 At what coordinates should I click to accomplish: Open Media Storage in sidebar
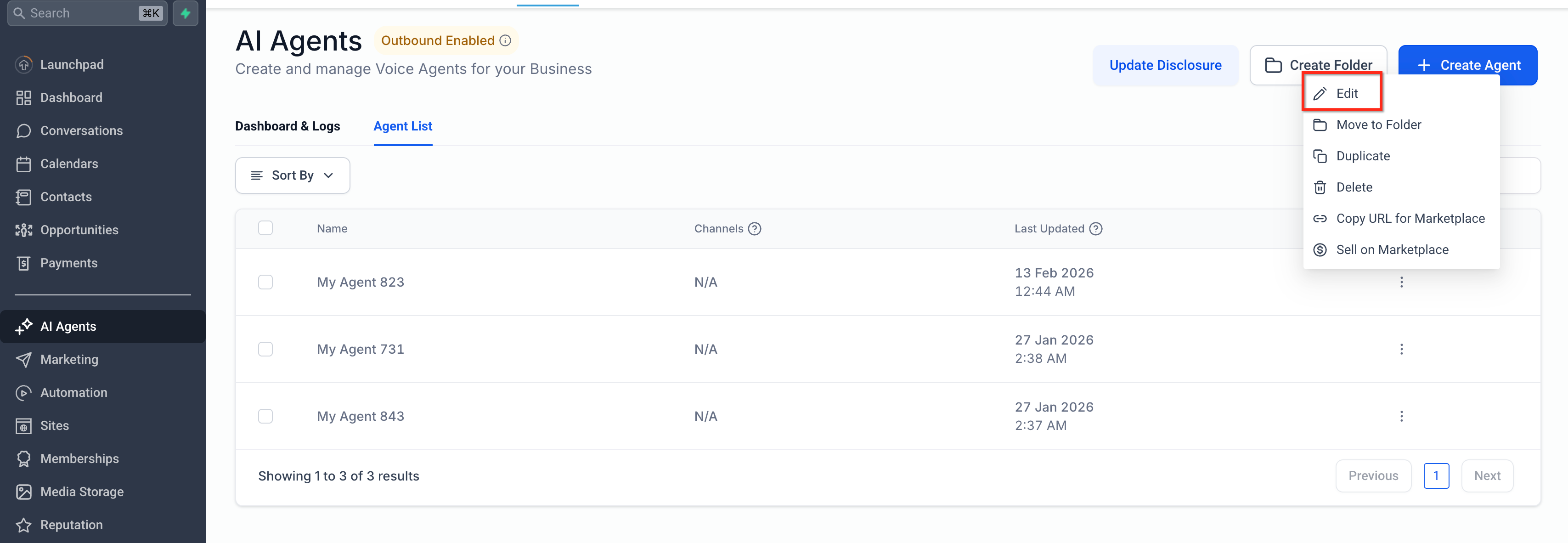point(81,492)
